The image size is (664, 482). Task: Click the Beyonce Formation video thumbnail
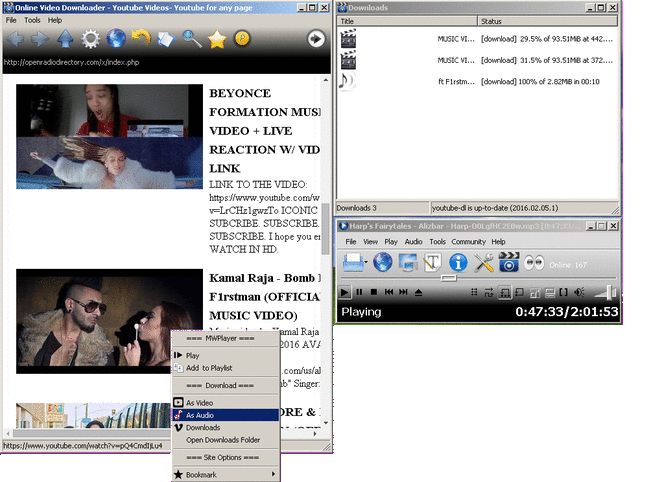click(x=109, y=136)
